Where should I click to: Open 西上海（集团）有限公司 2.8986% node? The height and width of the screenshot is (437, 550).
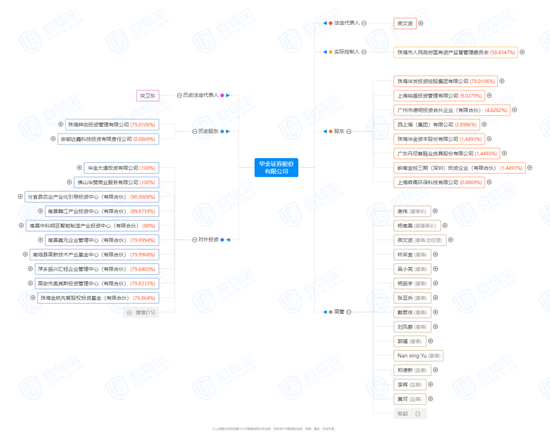(436, 125)
